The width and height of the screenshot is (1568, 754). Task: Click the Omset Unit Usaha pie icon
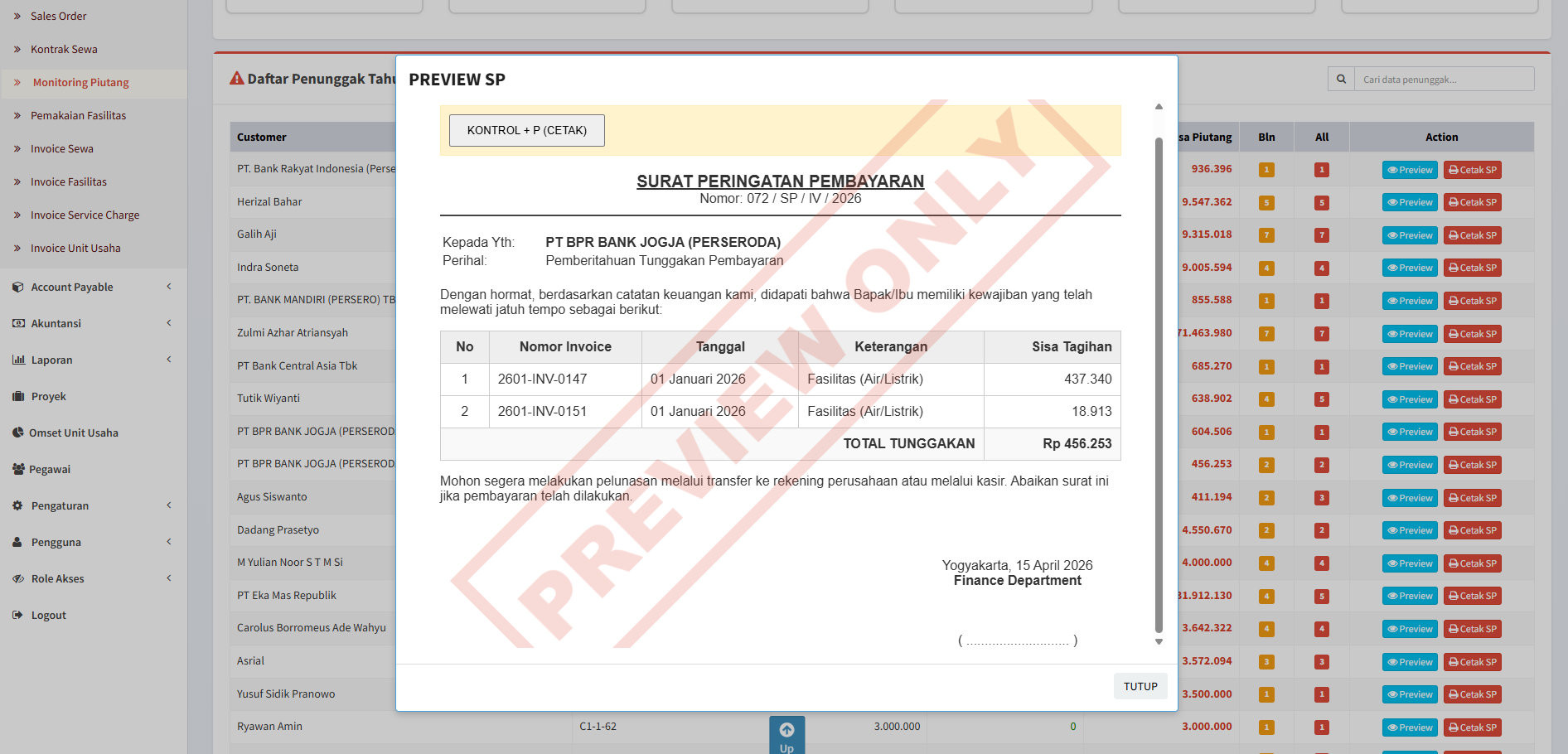tap(18, 433)
